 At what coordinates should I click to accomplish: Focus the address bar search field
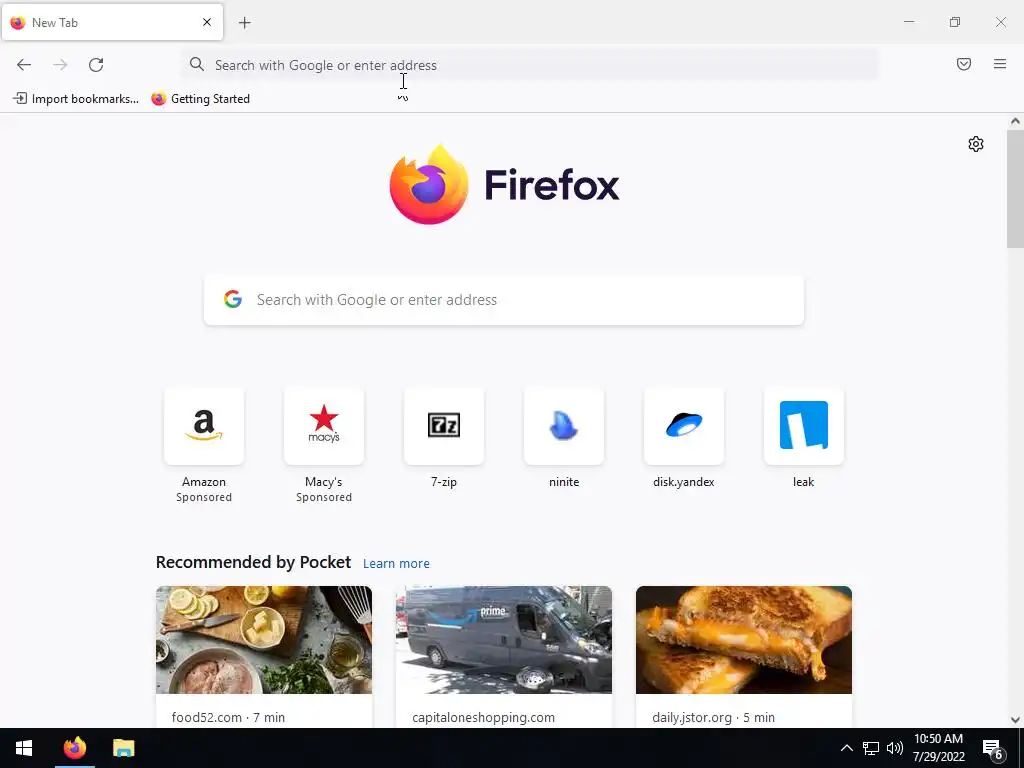pos(529,65)
